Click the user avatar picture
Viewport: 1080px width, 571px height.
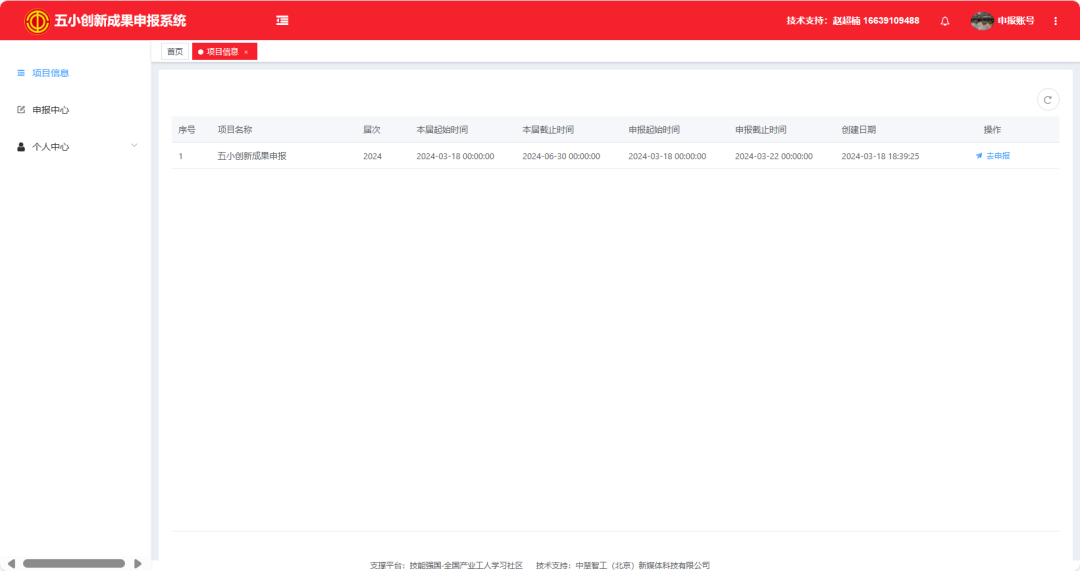pyautogui.click(x=982, y=21)
